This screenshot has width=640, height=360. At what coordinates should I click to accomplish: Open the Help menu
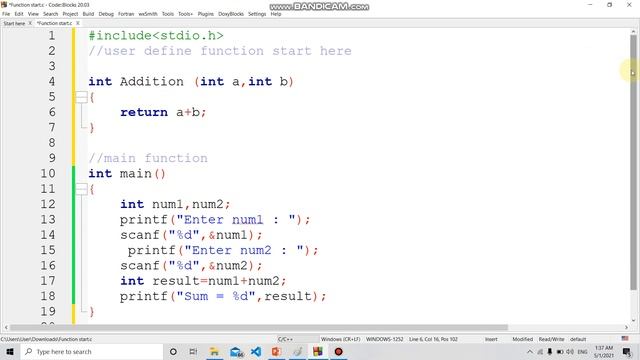(x=276, y=14)
